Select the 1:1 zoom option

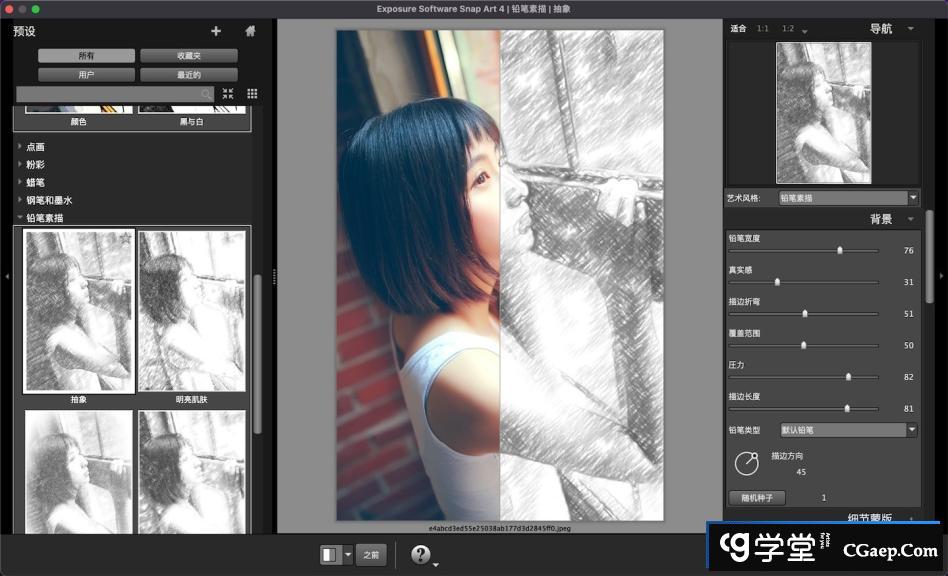(763, 29)
